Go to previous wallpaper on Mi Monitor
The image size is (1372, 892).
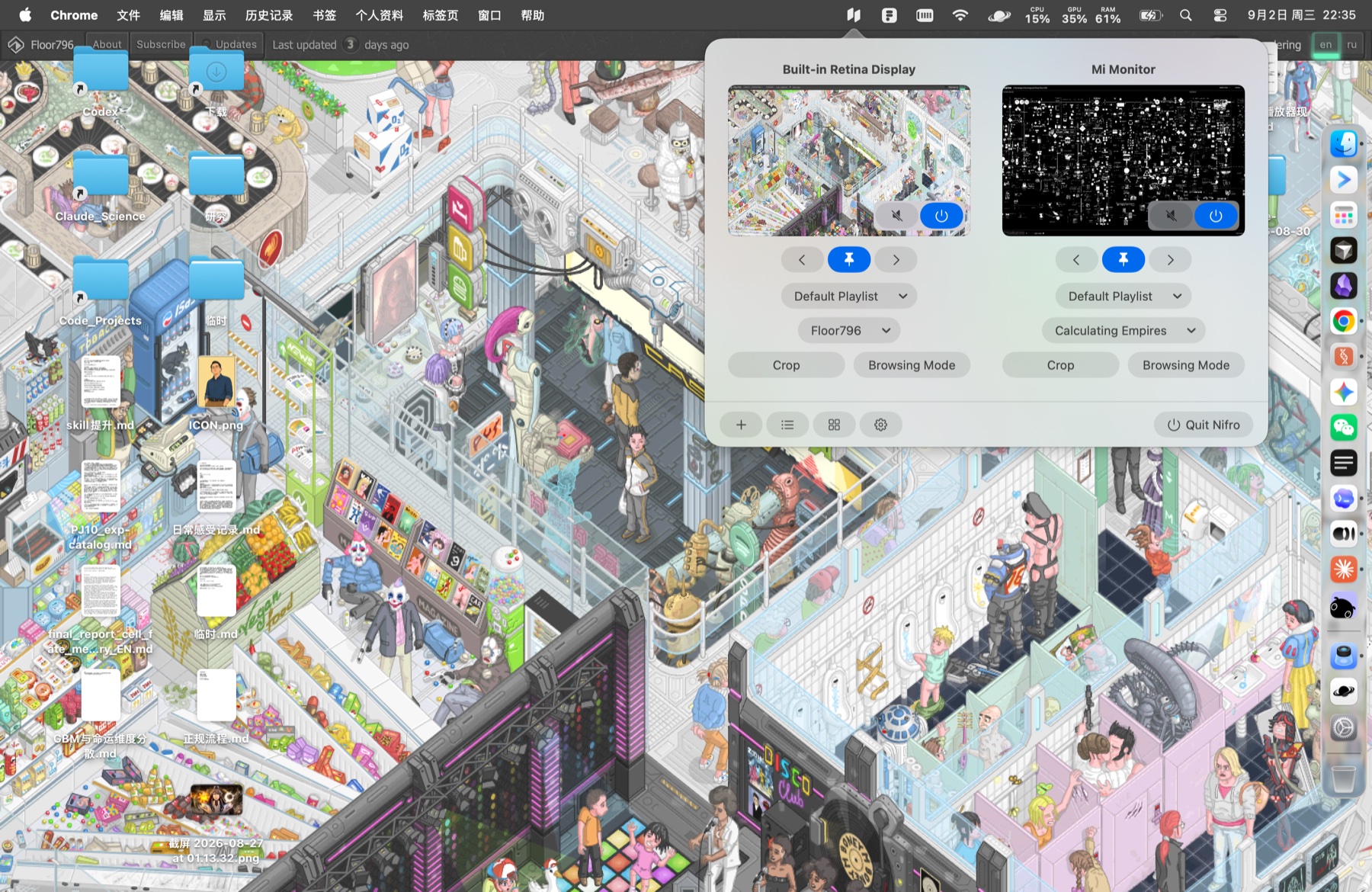coord(1076,260)
